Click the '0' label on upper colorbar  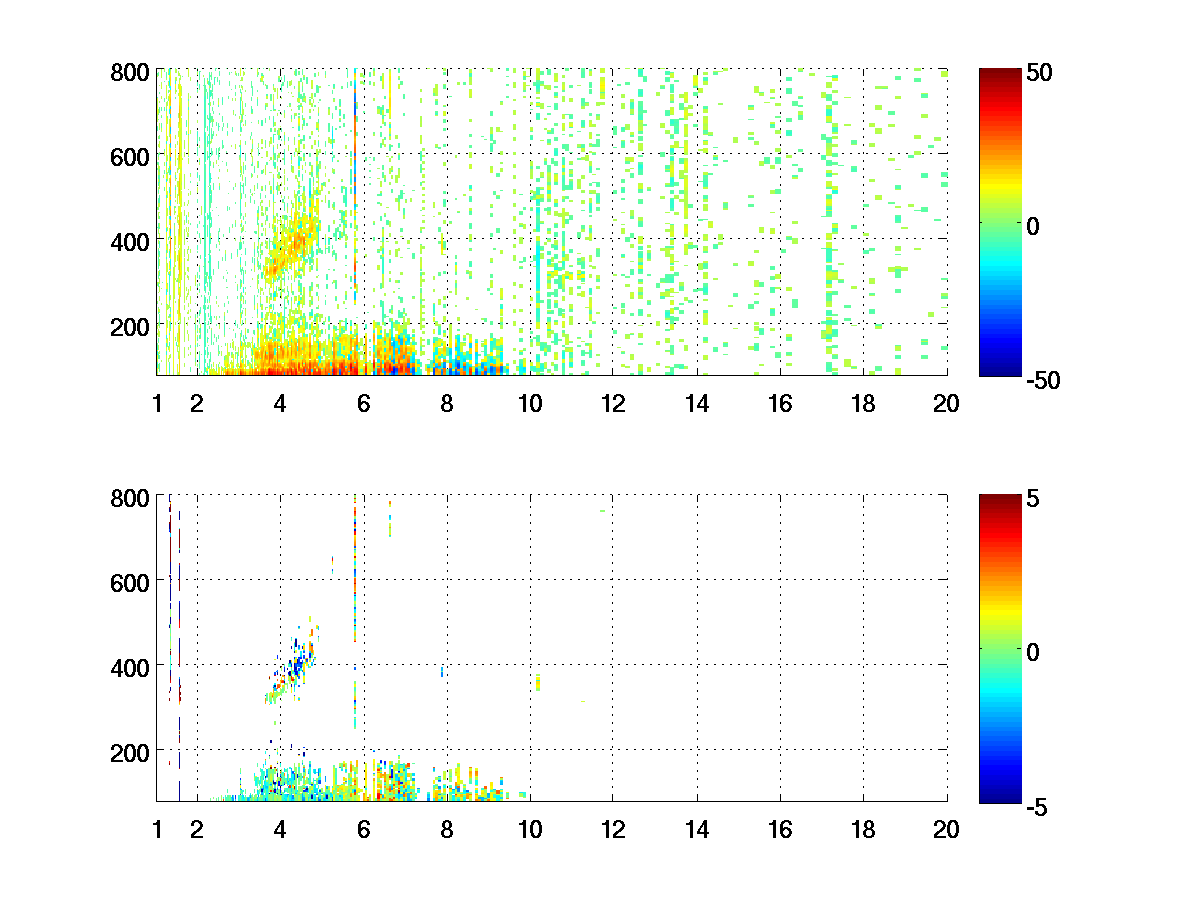1035,226
